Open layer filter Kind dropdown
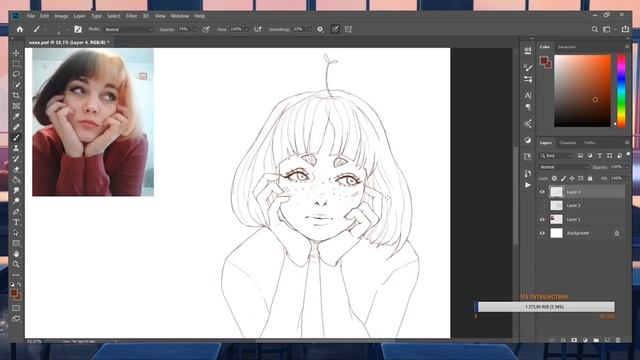The width and height of the screenshot is (640, 360). (556, 156)
